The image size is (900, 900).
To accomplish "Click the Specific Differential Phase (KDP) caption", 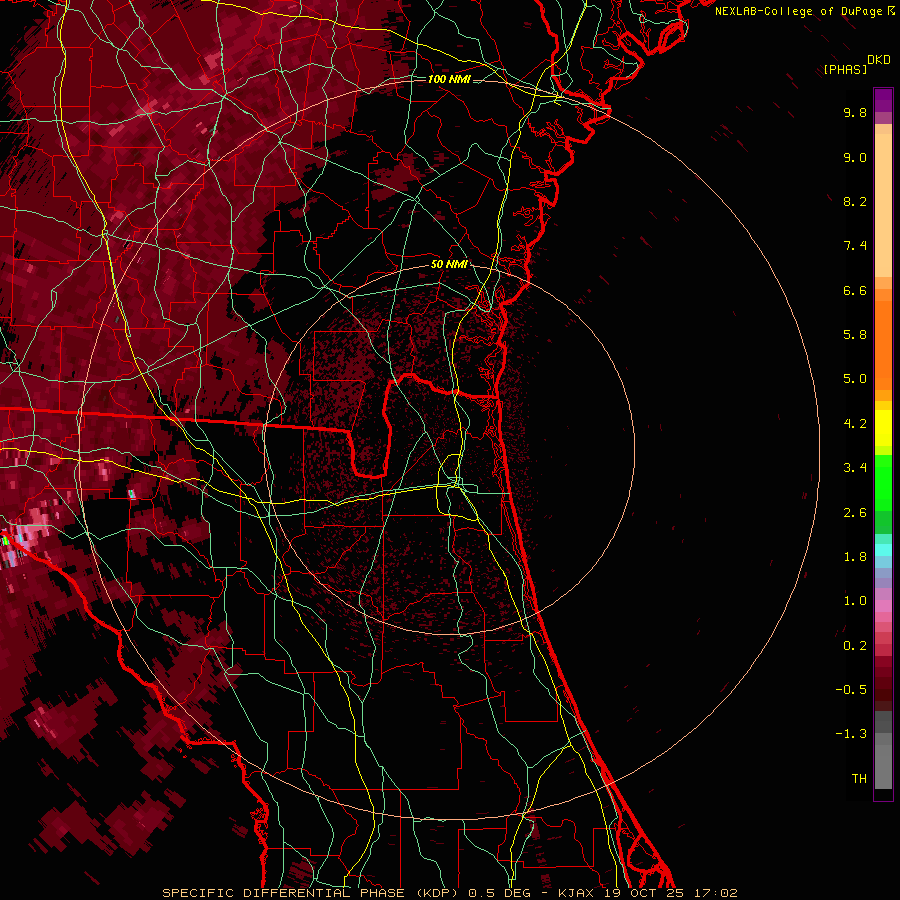I will coord(312,893).
